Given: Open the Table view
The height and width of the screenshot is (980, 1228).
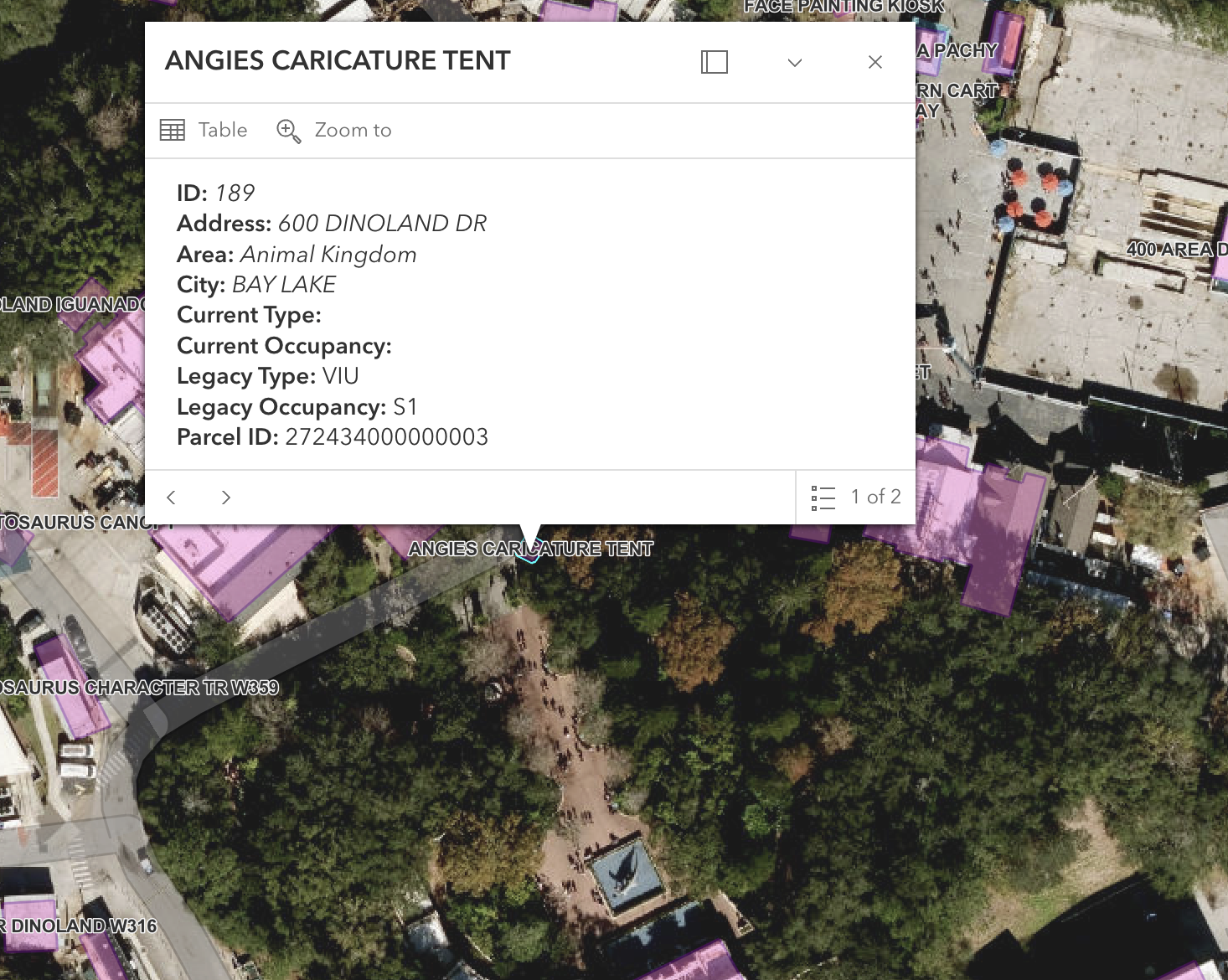Looking at the screenshot, I should [x=204, y=130].
